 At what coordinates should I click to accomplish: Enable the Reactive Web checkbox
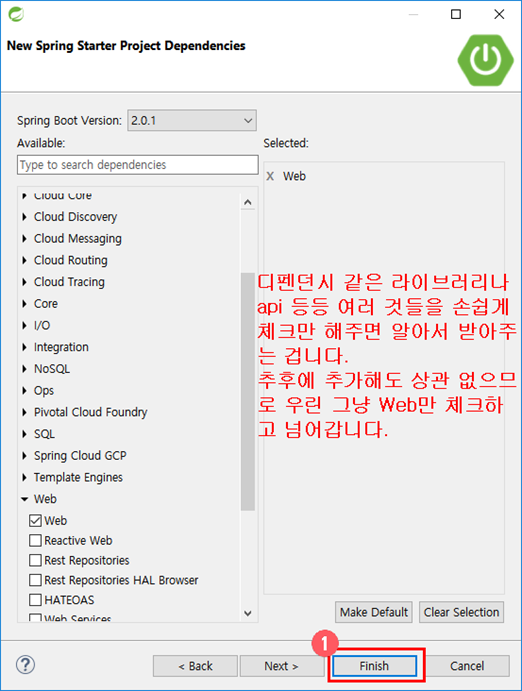[x=35, y=540]
